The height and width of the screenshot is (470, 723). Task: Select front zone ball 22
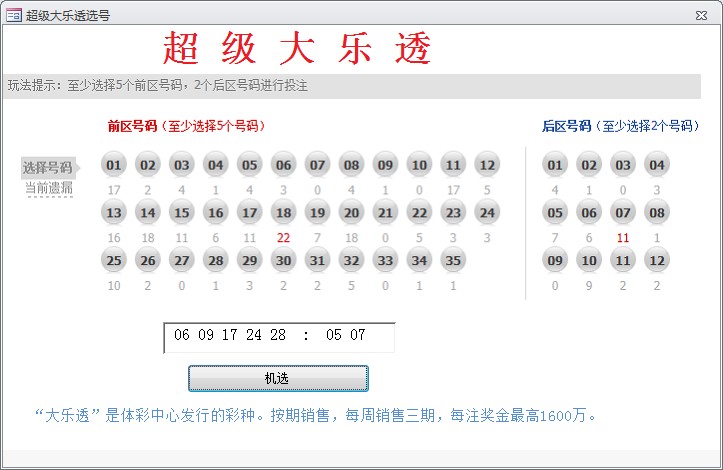coord(419,212)
